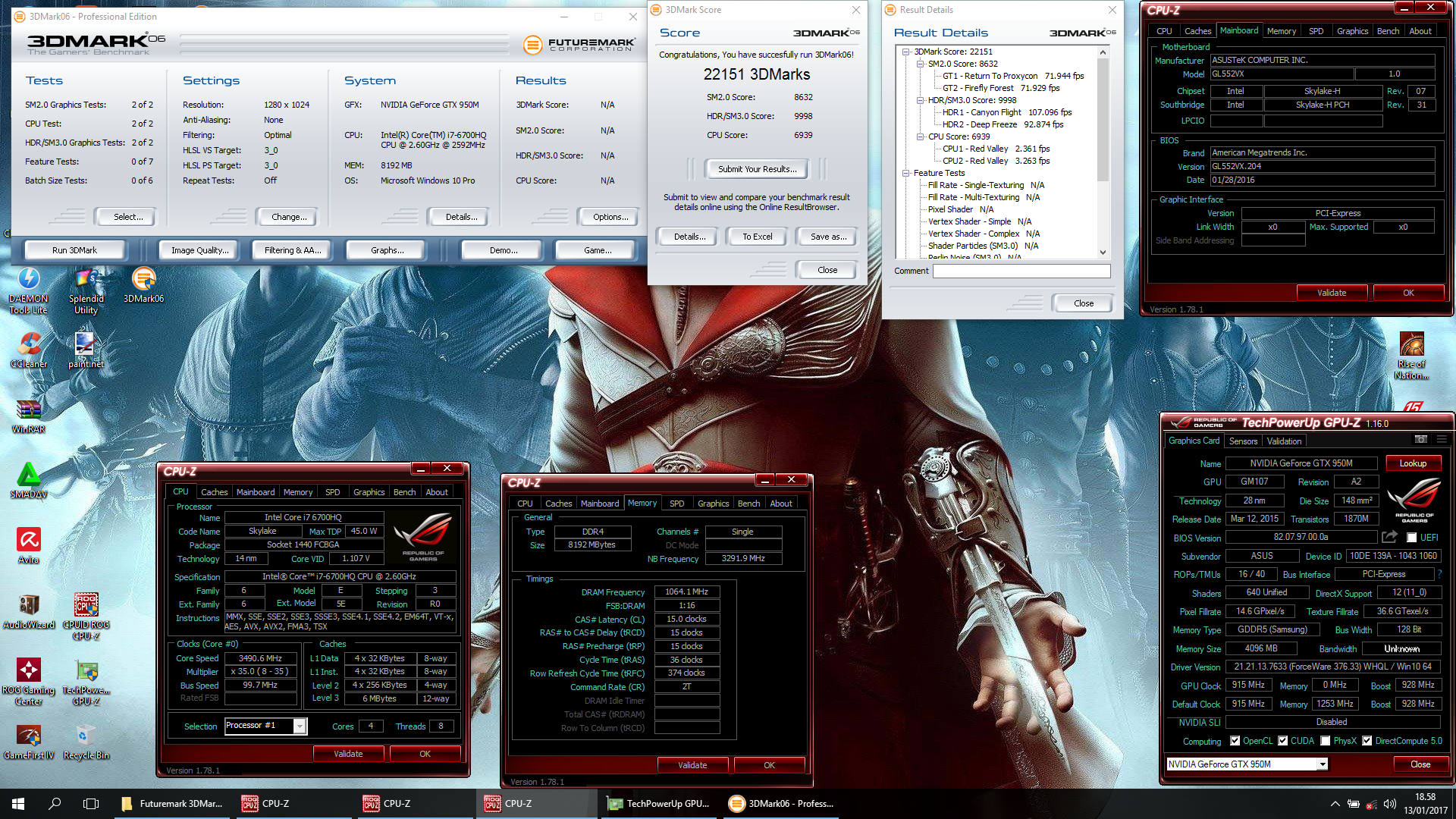The width and height of the screenshot is (1456, 819).
Task: Click Run 3DMark button
Action: [x=74, y=250]
